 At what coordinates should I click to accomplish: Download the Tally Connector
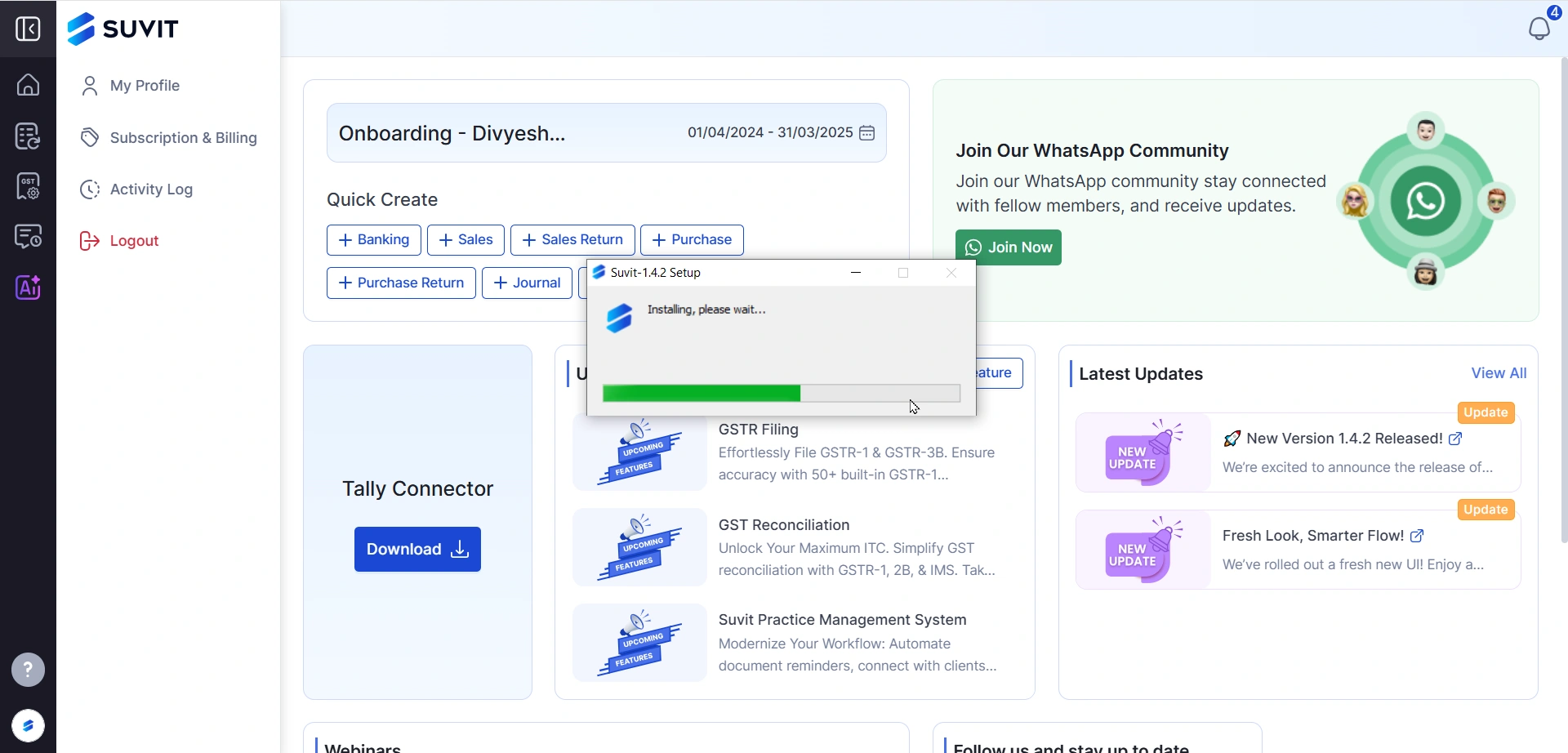[417, 550]
